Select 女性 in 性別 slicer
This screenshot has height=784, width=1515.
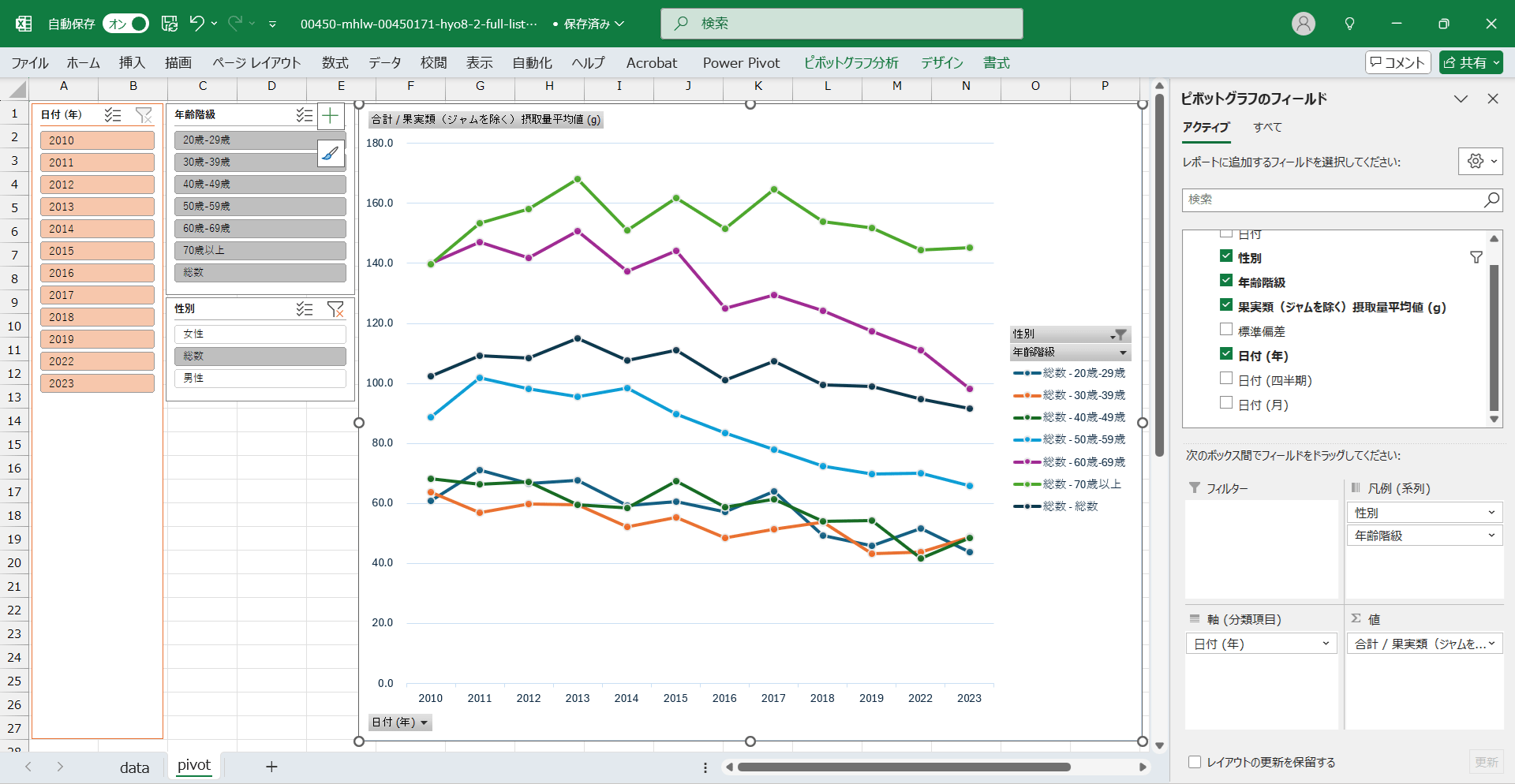tap(260, 334)
